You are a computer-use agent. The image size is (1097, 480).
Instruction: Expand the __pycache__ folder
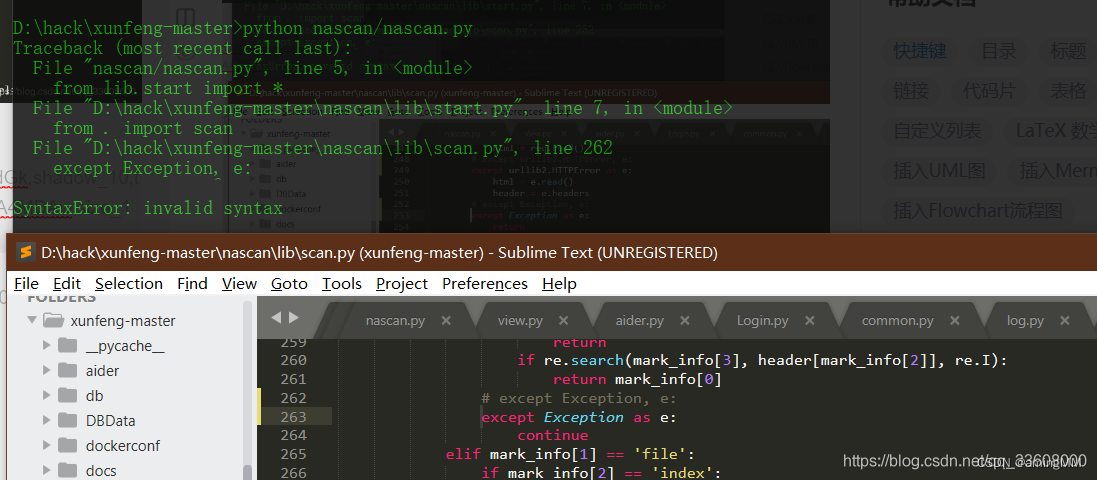[46, 346]
